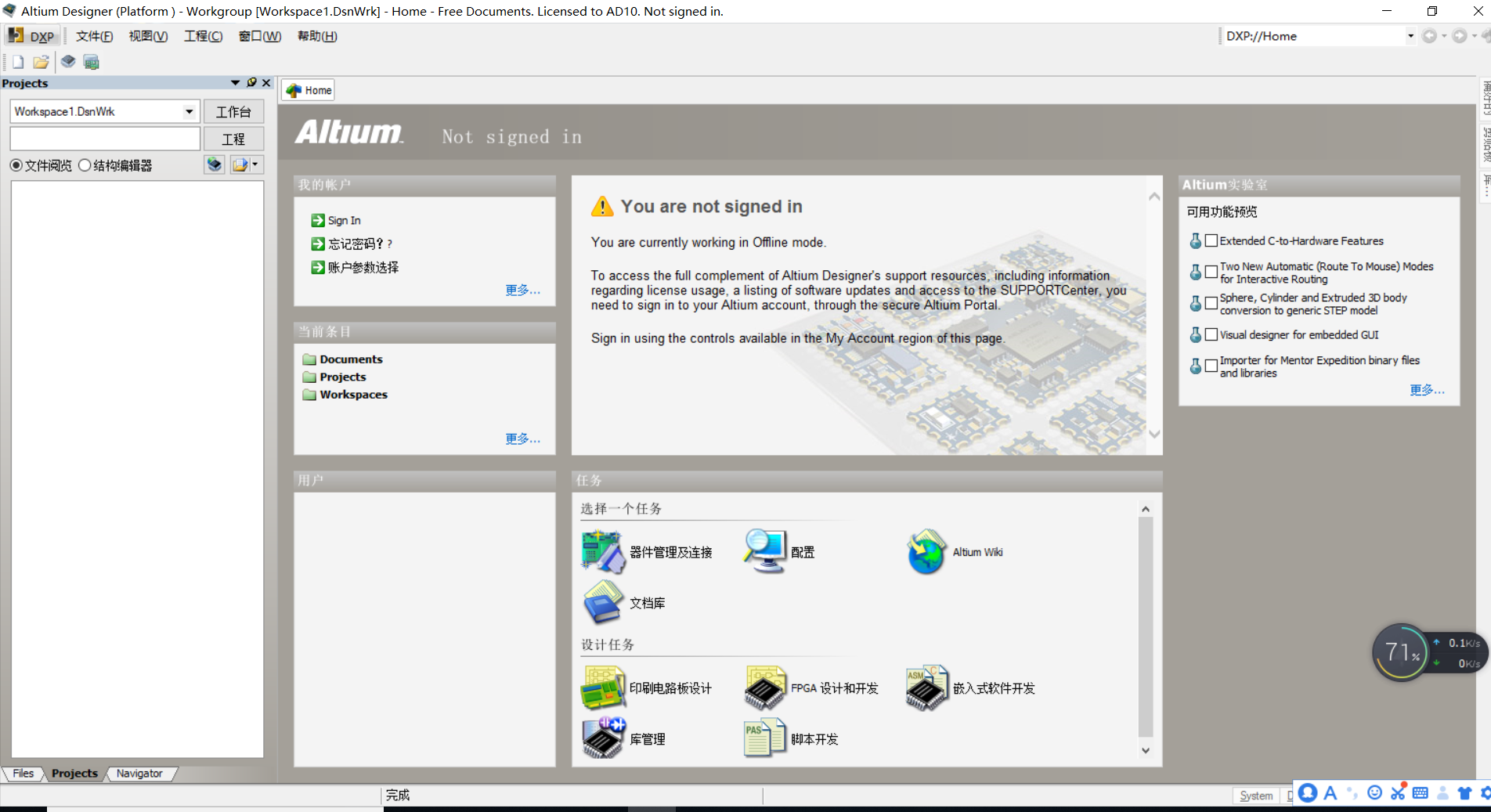Open 印刷电路板设计 task icon
The height and width of the screenshot is (812, 1491).
pos(603,687)
